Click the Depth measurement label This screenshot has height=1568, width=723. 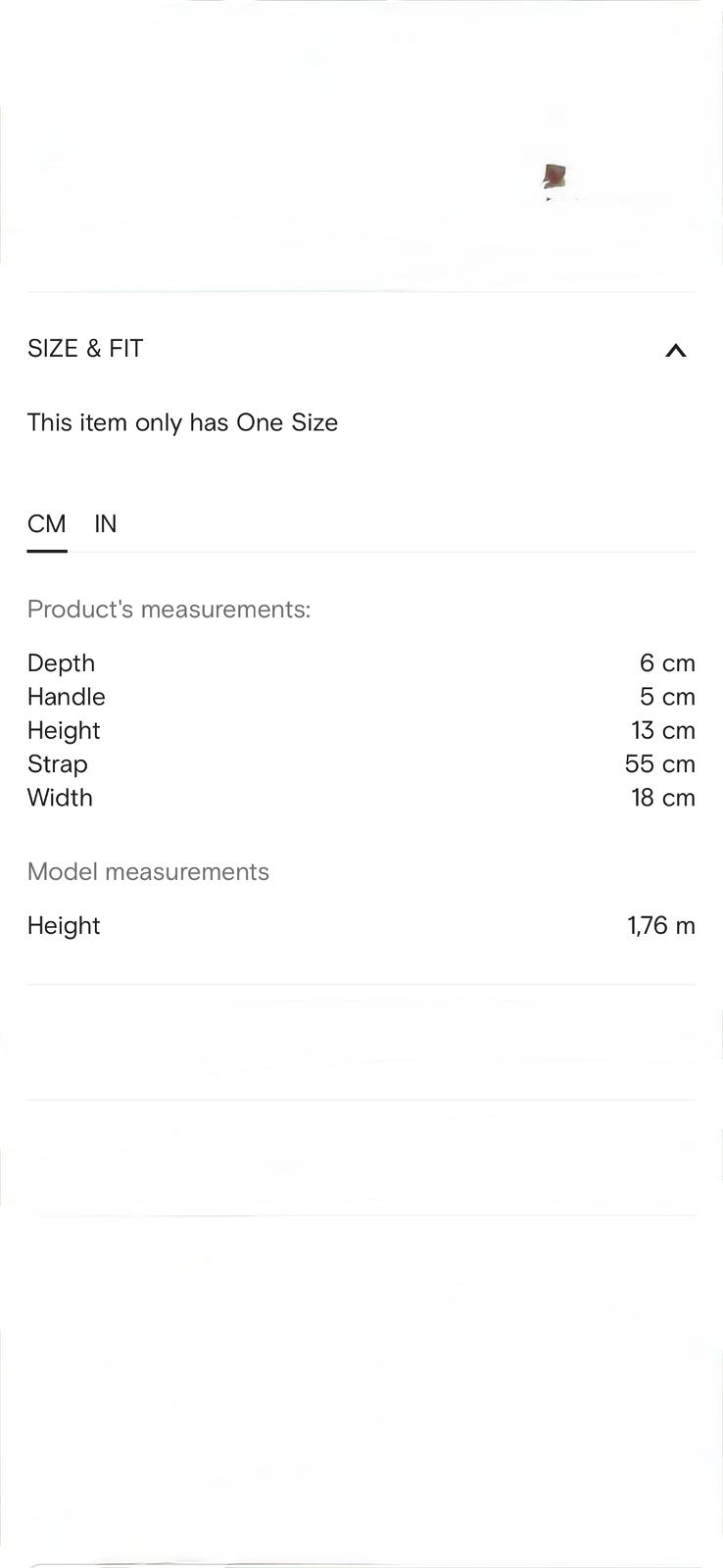pos(61,663)
